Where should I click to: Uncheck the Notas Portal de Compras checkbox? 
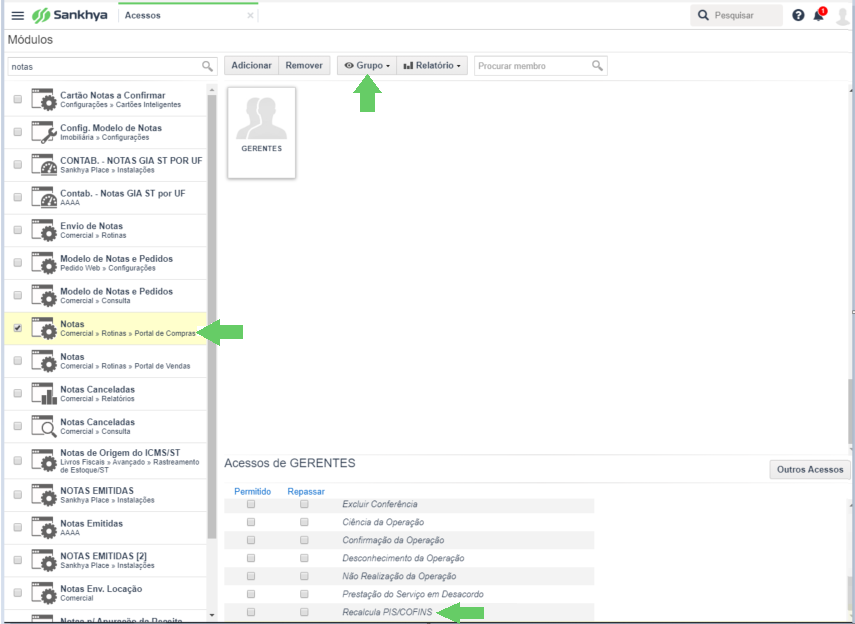(x=18, y=328)
